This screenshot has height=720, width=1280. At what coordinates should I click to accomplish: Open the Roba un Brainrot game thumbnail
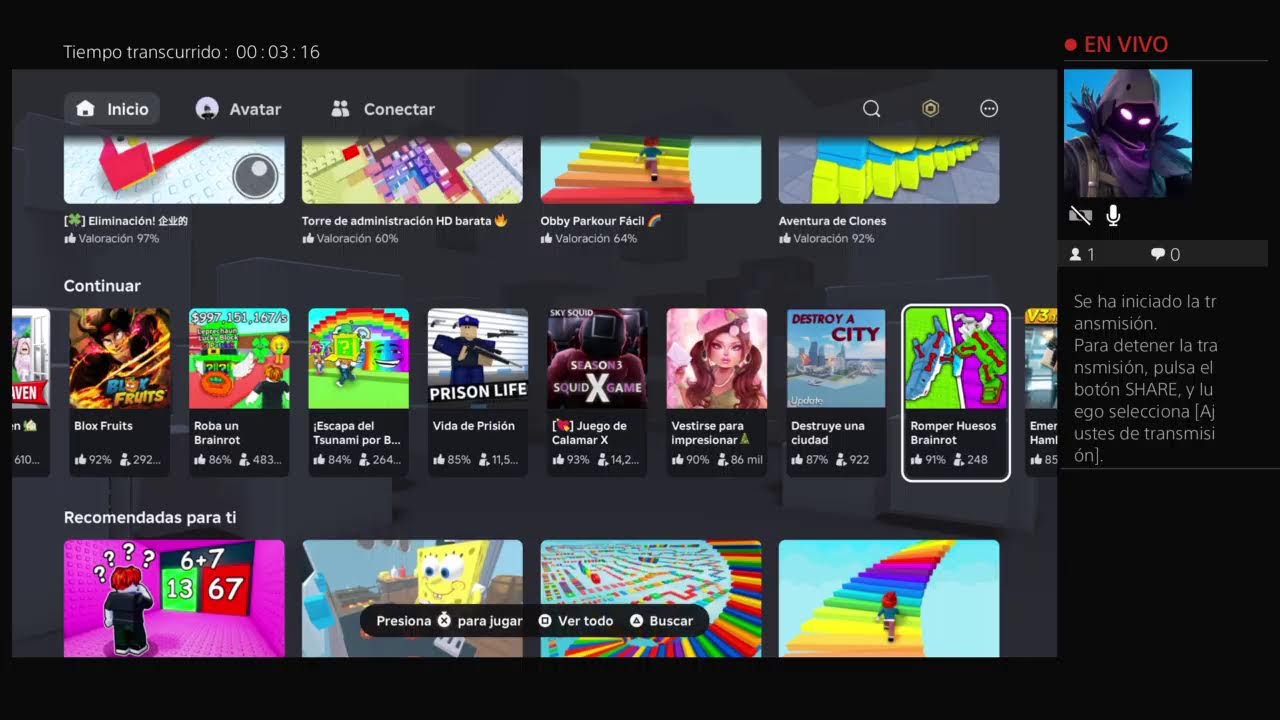pyautogui.click(x=239, y=358)
